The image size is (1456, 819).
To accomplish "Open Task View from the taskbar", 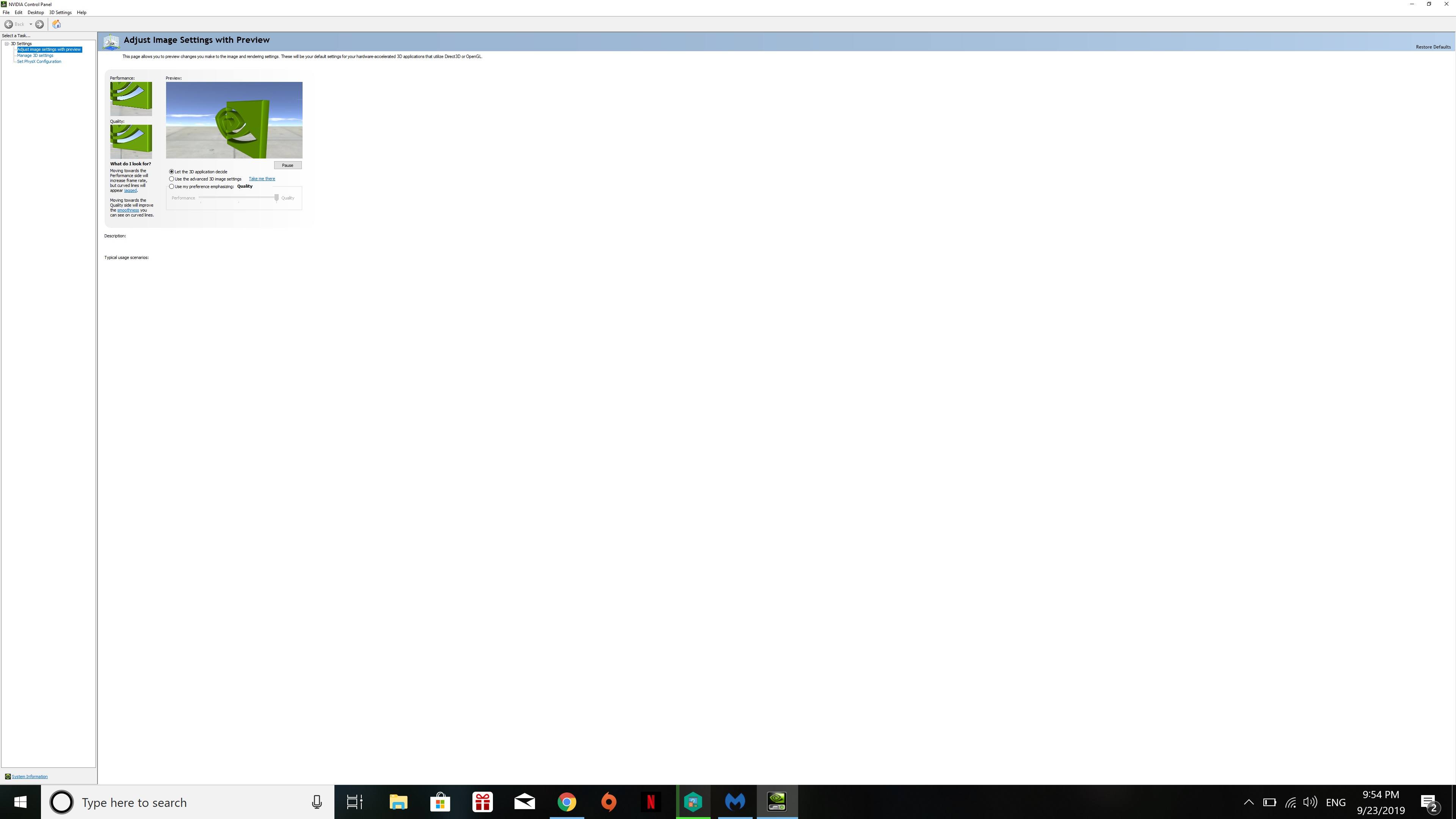I will click(355, 802).
